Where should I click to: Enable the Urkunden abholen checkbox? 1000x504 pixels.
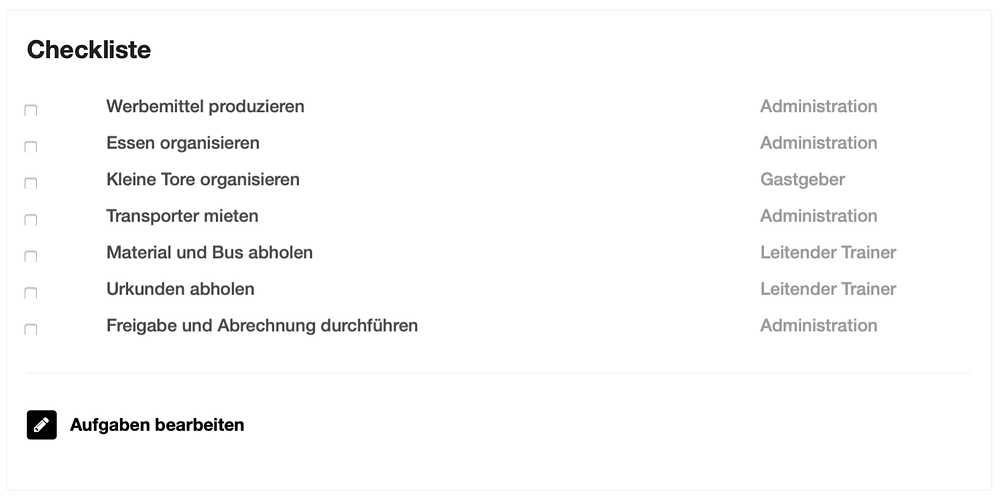point(31,293)
